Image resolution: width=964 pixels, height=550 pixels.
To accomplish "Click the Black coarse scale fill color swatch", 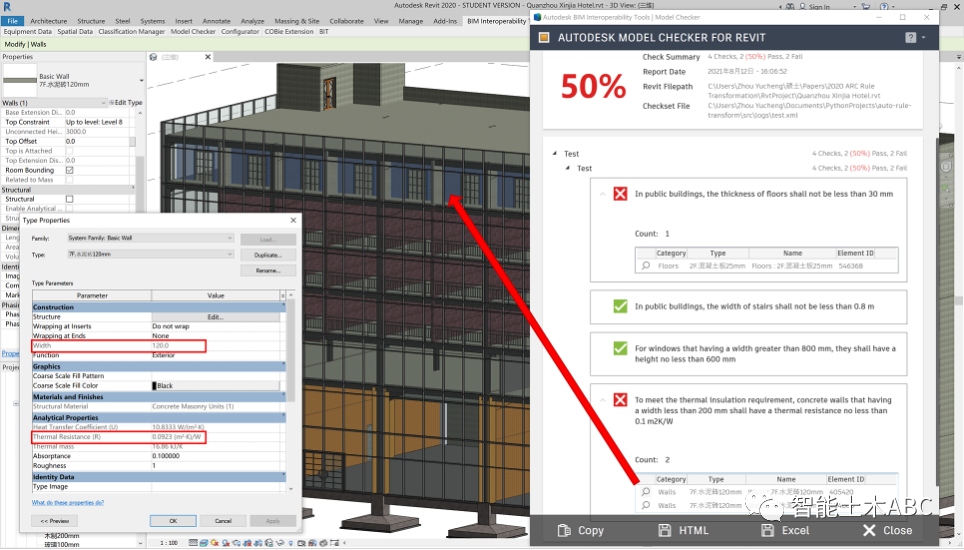I will click(156, 386).
